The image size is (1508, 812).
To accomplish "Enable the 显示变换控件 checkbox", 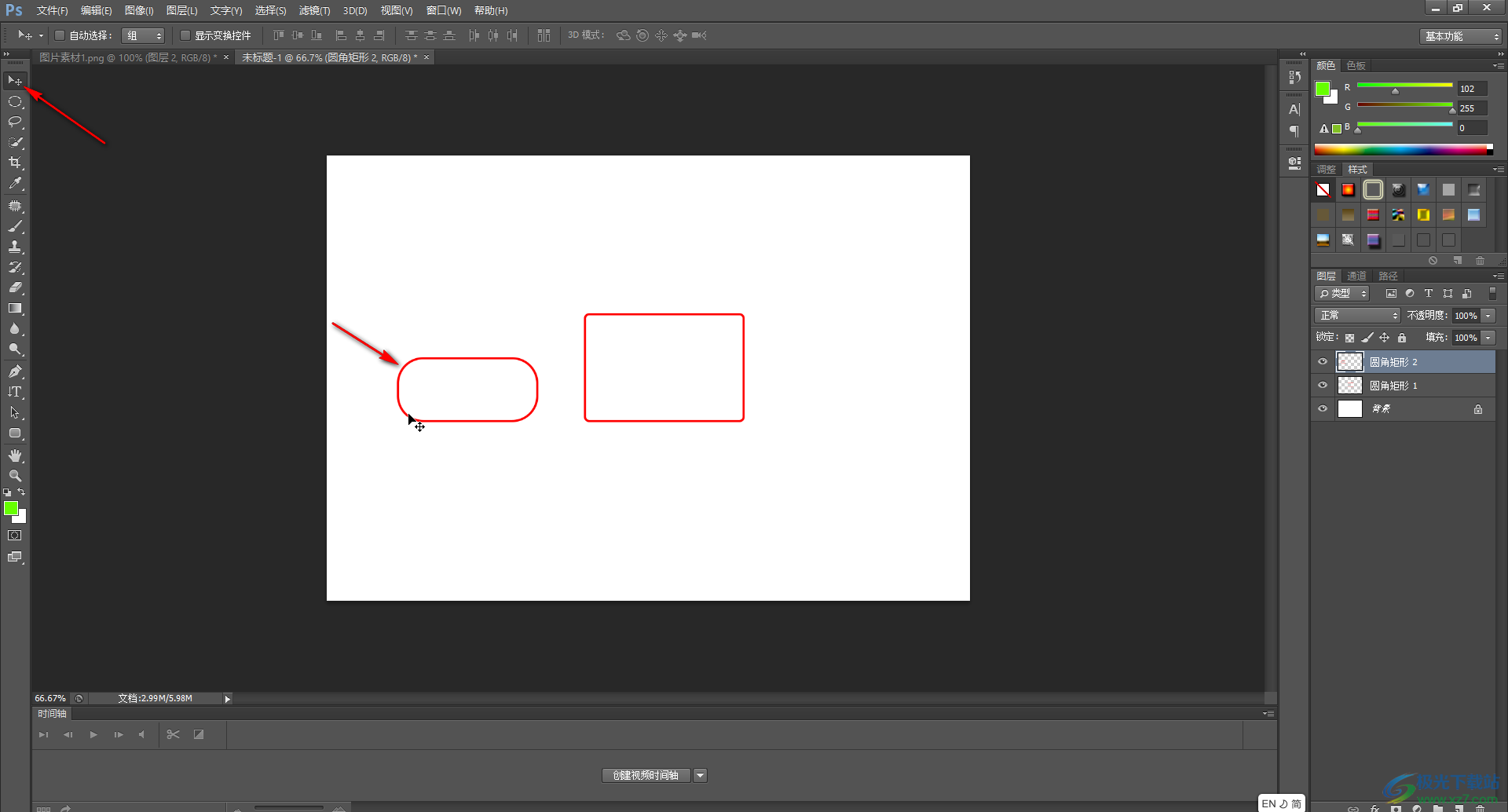I will 185,35.
